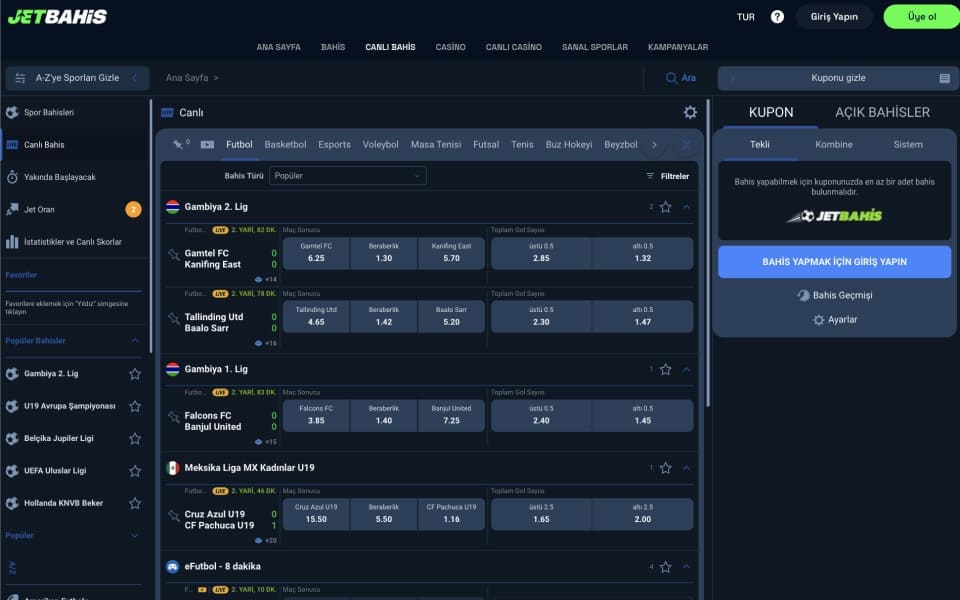The image size is (960, 600).
Task: Open the live betting settings gear
Action: click(x=690, y=112)
